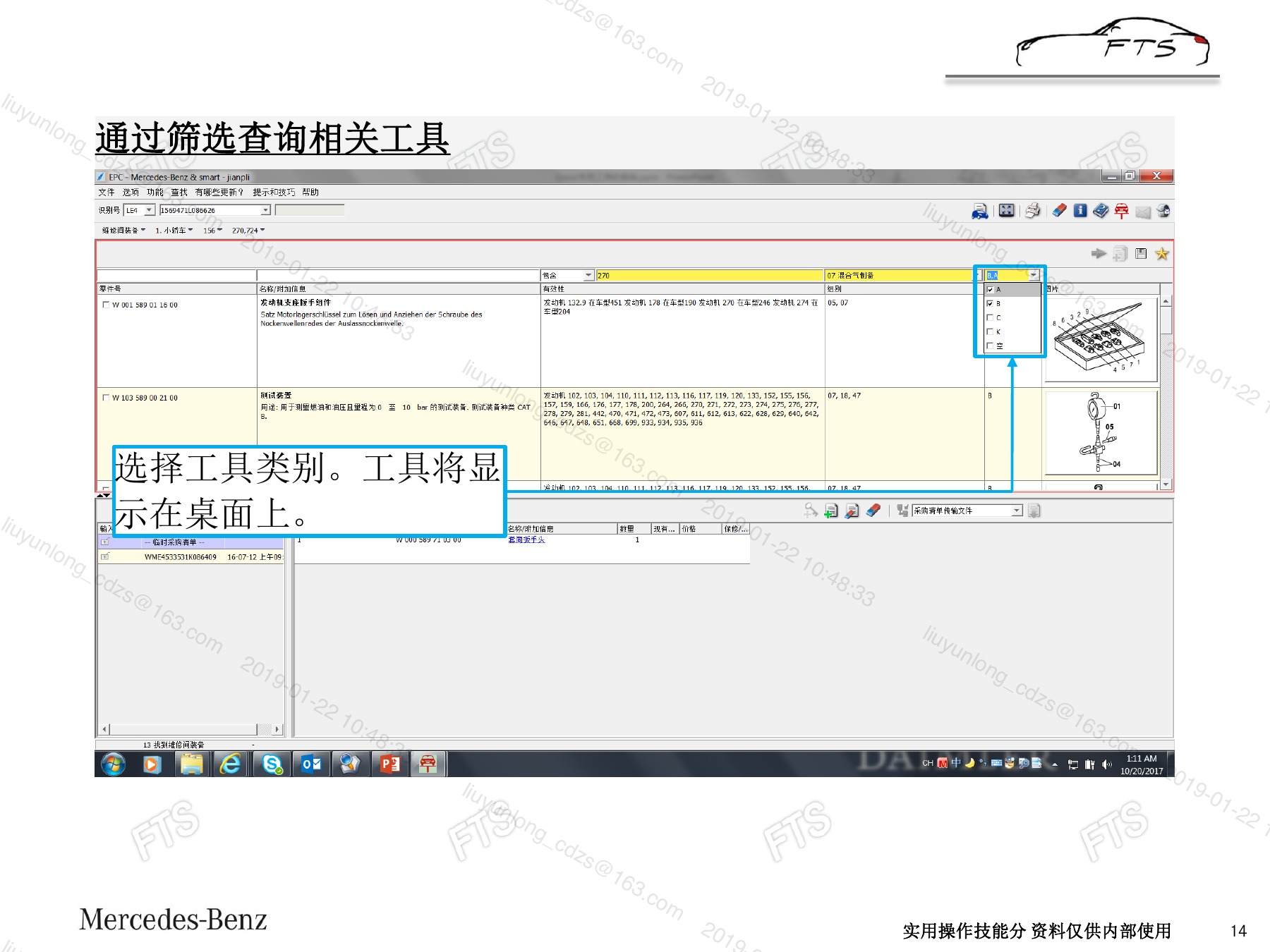Open Outlook from the taskbar
1270x952 pixels.
click(311, 764)
